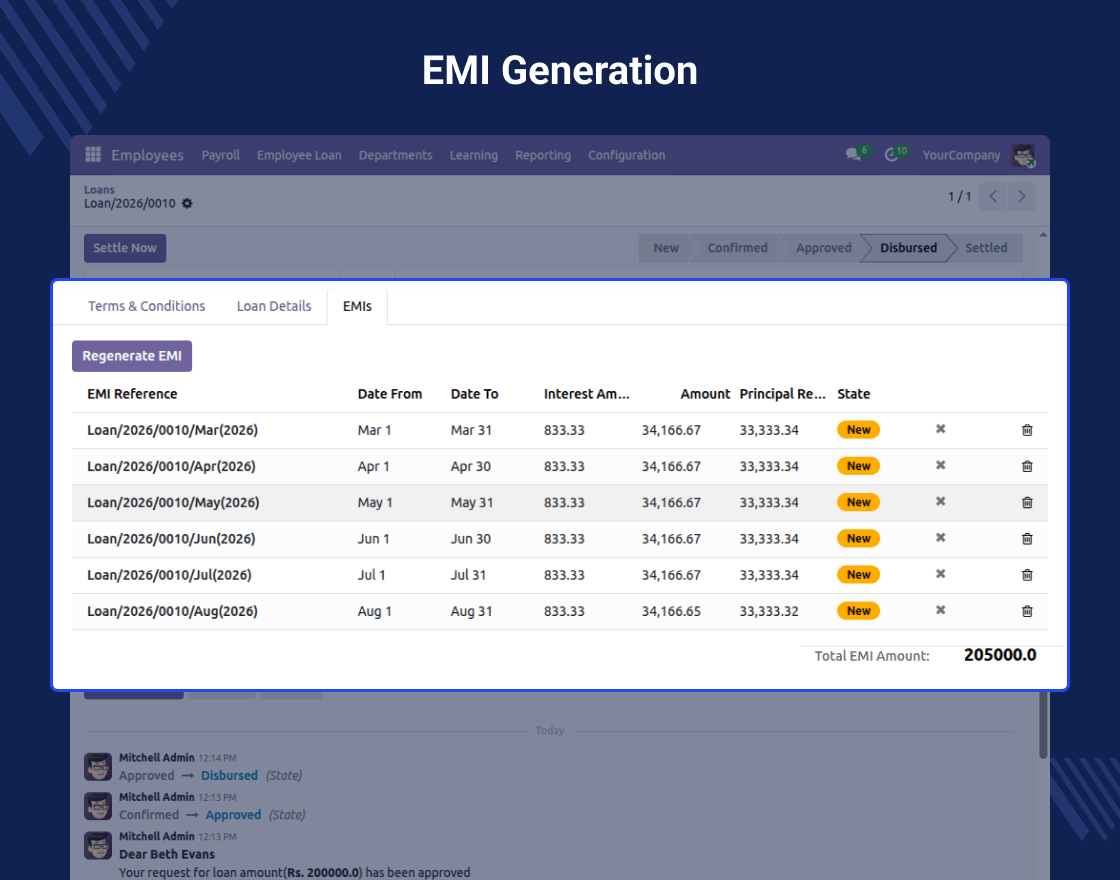Open the Employee Loan menu
The height and width of the screenshot is (880, 1120).
pos(299,155)
